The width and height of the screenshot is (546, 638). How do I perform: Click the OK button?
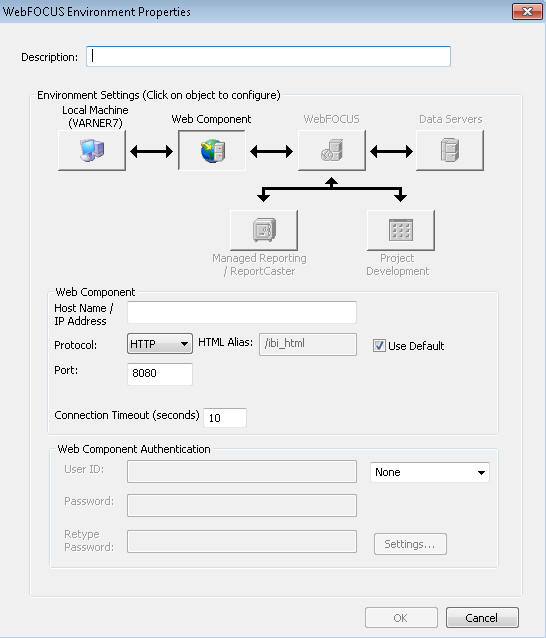401,618
